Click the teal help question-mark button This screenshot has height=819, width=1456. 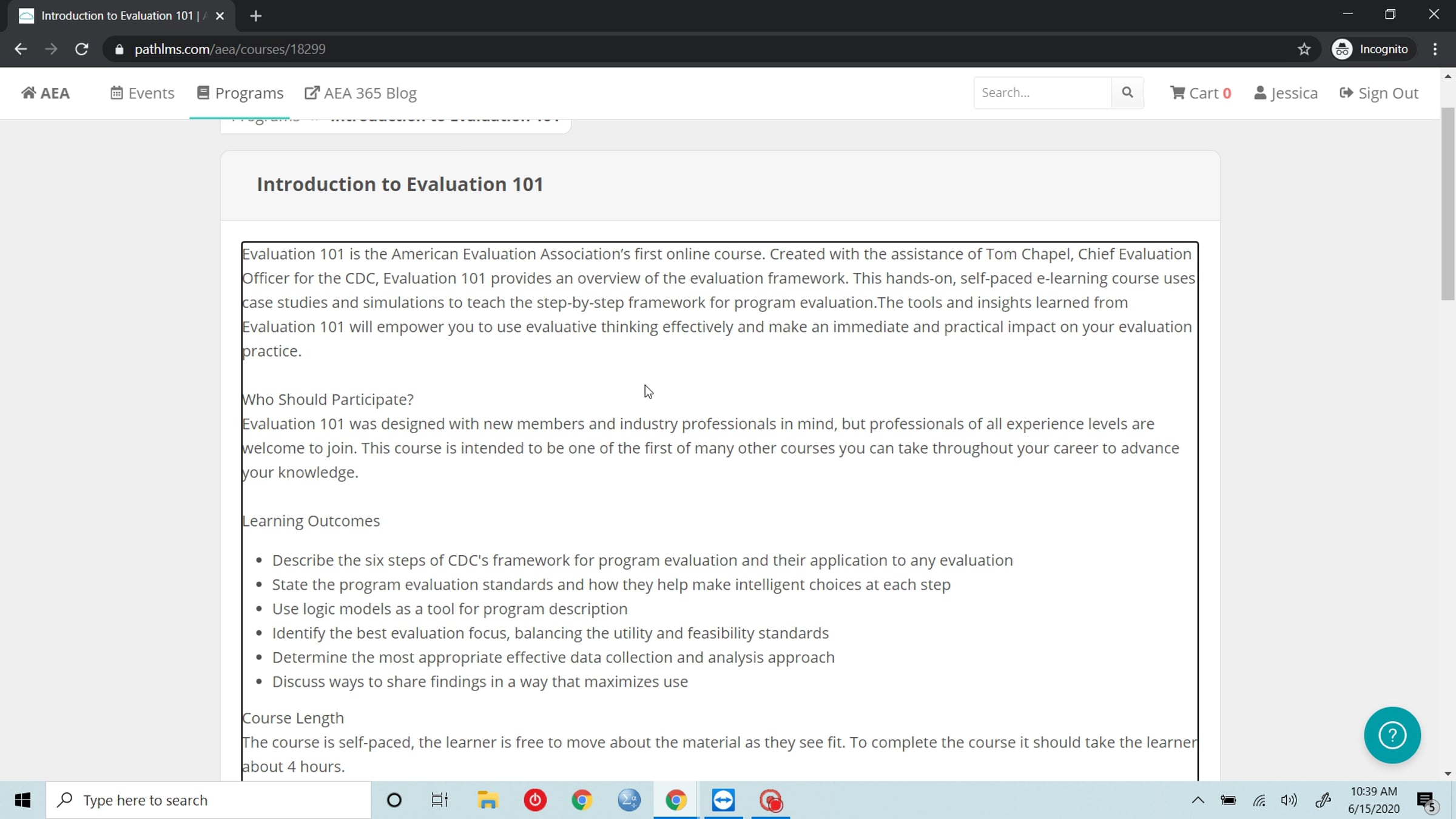(1392, 735)
